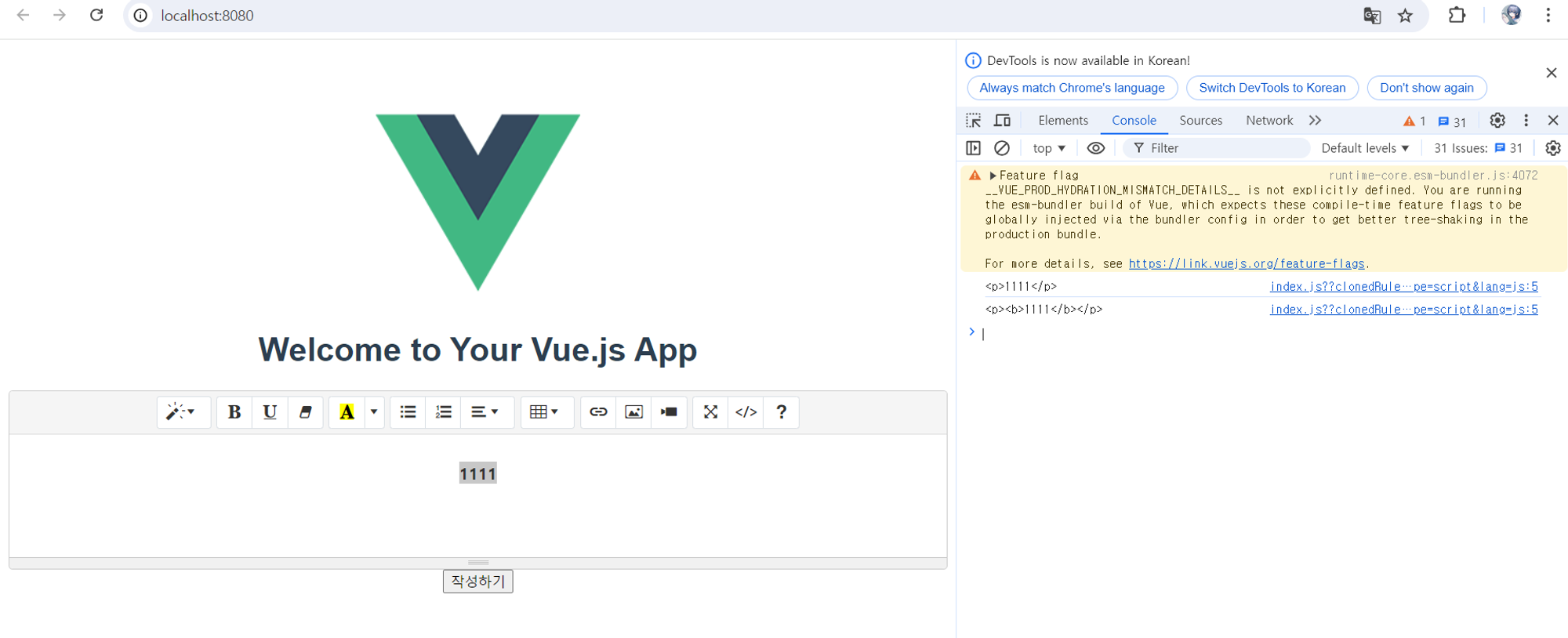Open the browser extensions puzzle icon
1568x638 pixels.
1457,15
